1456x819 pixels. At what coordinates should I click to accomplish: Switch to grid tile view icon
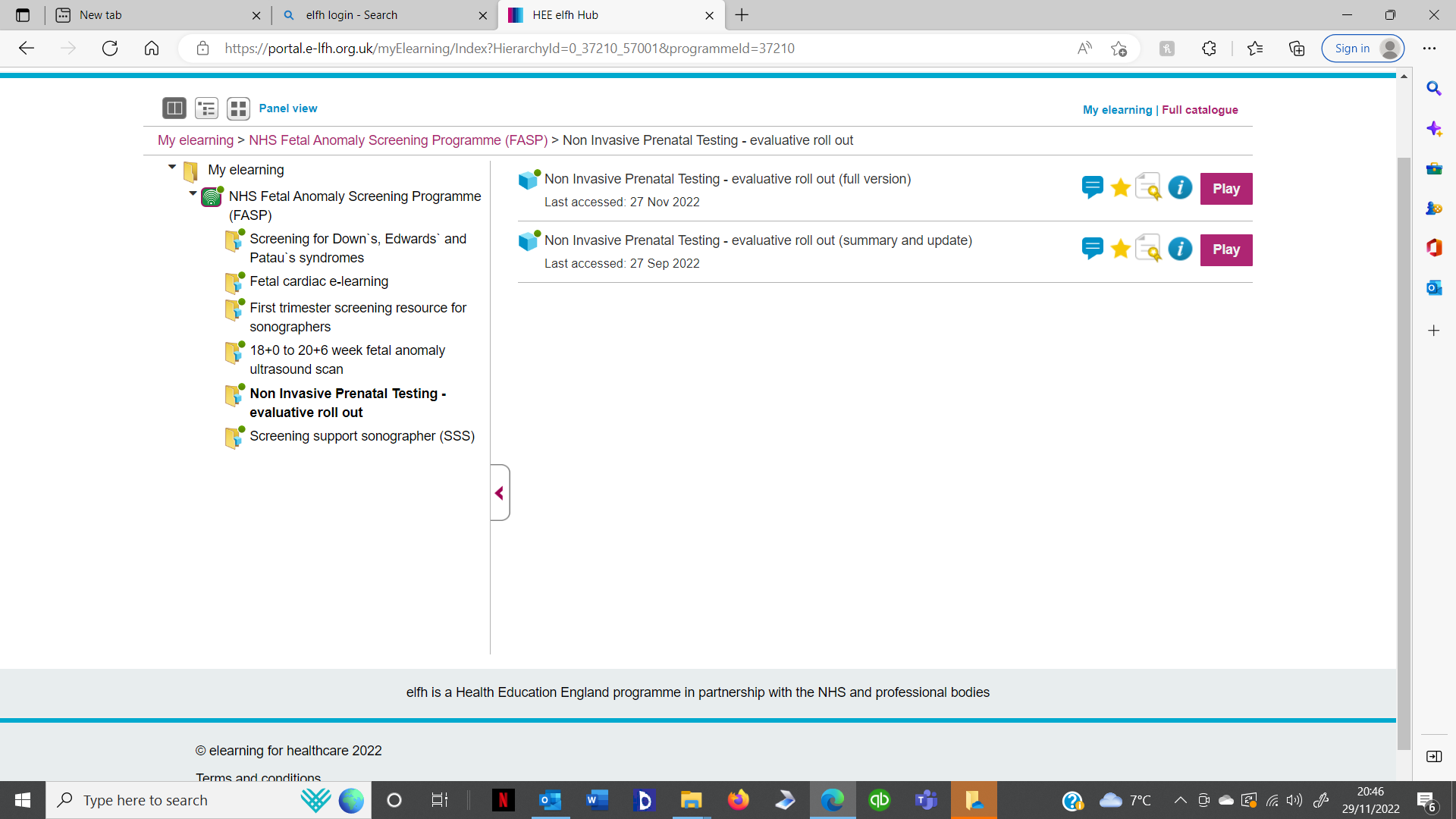click(x=238, y=108)
